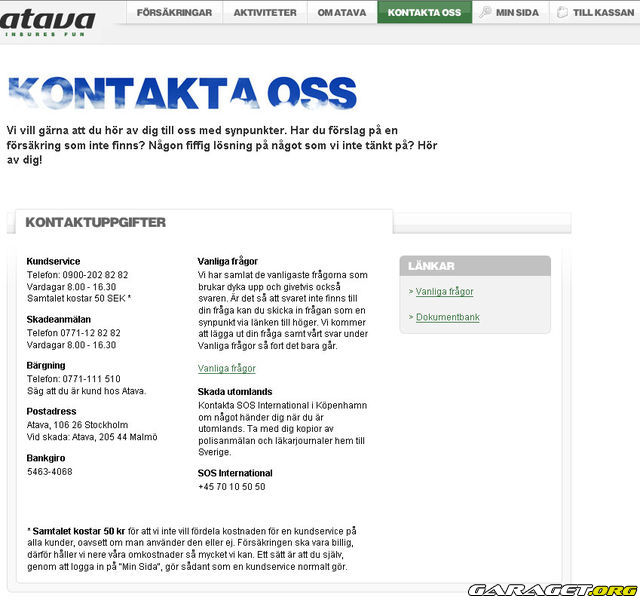The image size is (640, 600).
Task: Click the SOS International number +45 70 10 50 50
Action: tap(232, 487)
